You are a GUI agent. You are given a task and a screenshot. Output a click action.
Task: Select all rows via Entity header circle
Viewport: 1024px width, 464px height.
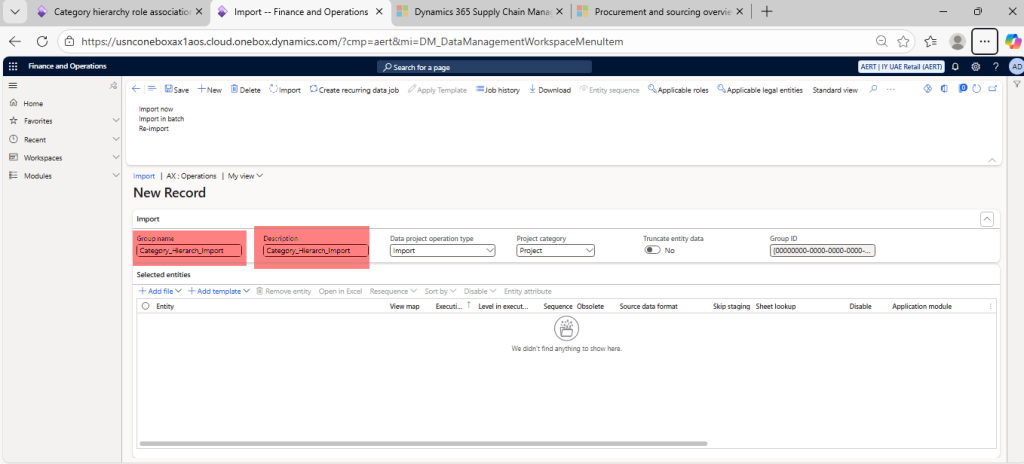click(146, 306)
